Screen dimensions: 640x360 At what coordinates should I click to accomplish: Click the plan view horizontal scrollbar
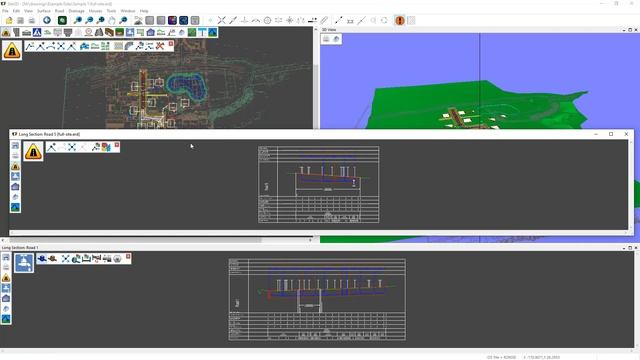(156, 240)
